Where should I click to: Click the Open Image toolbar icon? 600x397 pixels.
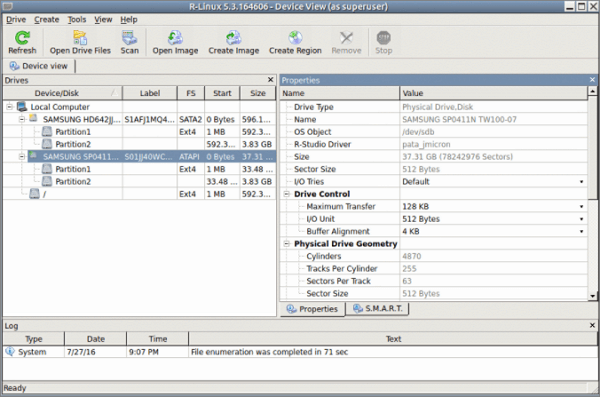(x=175, y=38)
